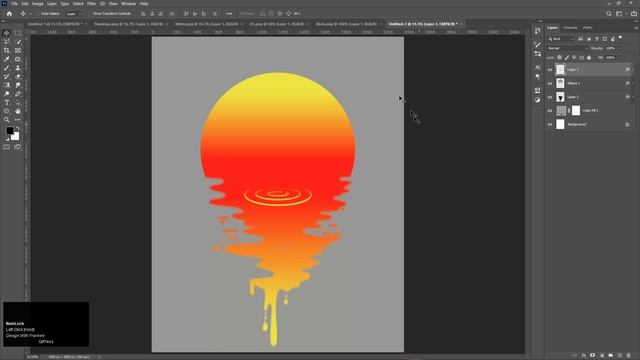This screenshot has height=360, width=640.
Task: Delete layer with the trash icon
Action: (x=629, y=356)
